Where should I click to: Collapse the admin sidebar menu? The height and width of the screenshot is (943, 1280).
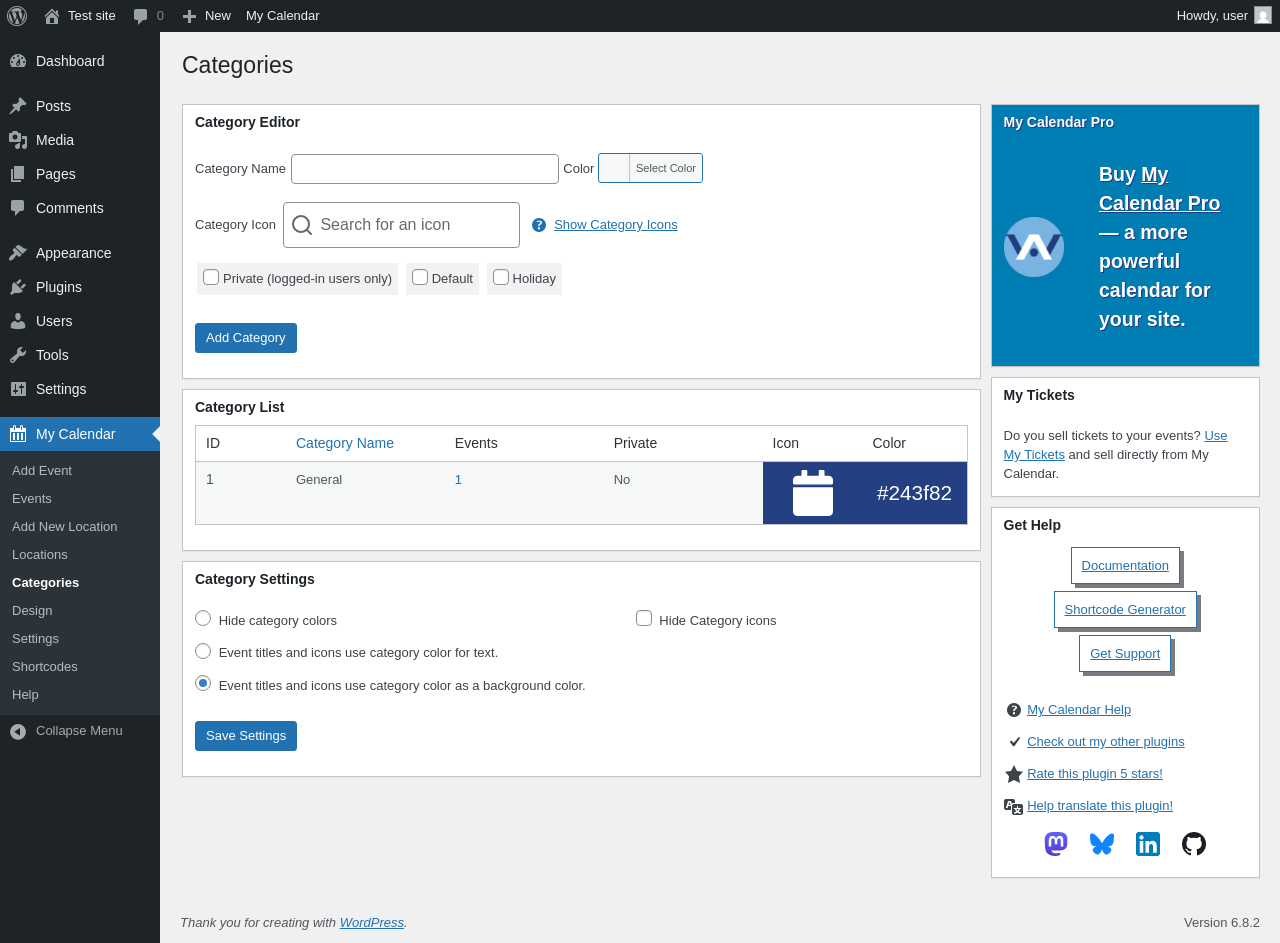[80, 731]
